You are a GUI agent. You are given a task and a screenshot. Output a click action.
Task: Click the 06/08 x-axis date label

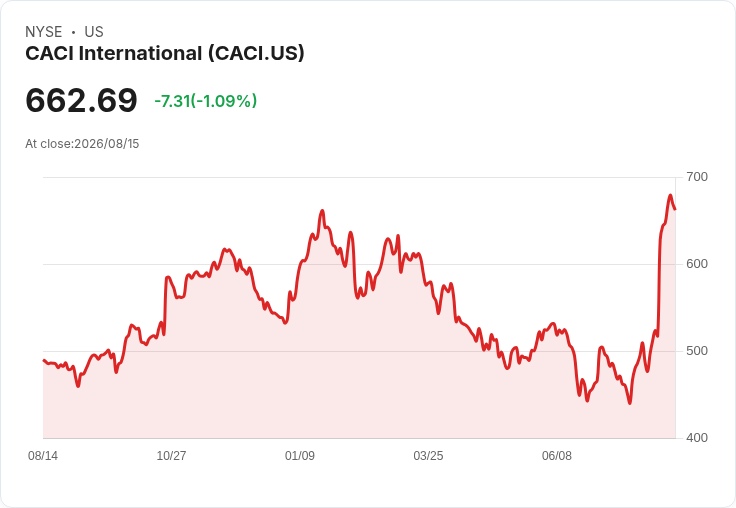coord(557,455)
